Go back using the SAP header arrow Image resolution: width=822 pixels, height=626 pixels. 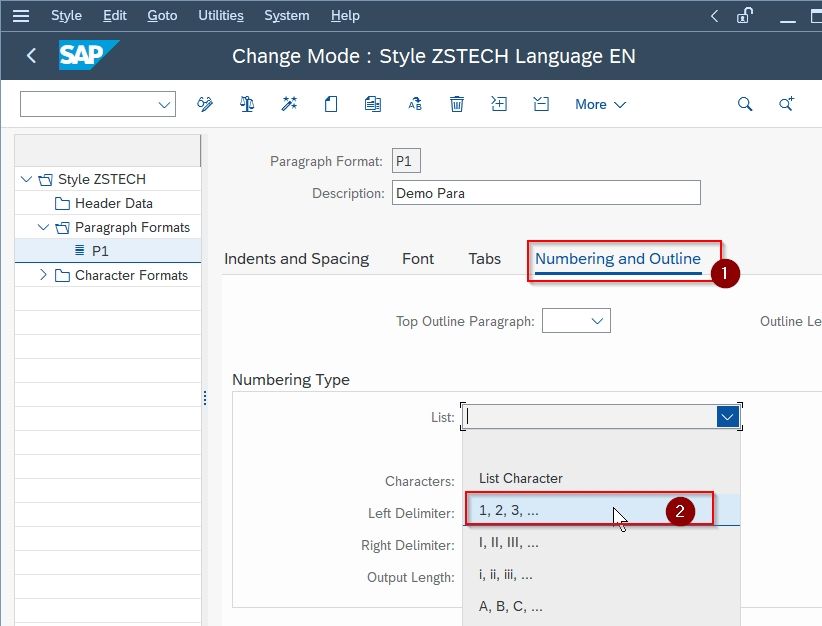pyautogui.click(x=31, y=56)
